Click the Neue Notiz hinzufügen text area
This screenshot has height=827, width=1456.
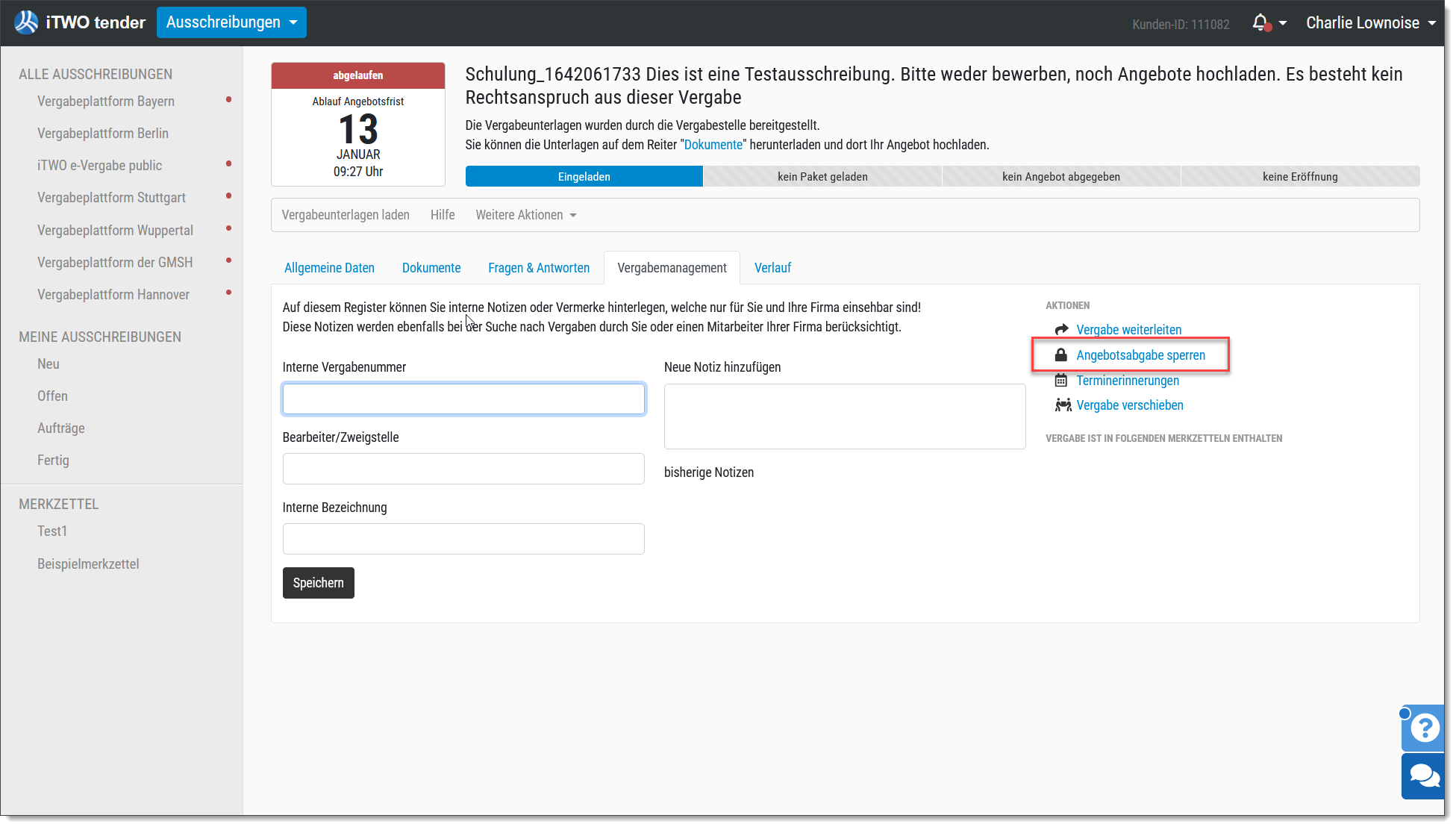coord(845,416)
